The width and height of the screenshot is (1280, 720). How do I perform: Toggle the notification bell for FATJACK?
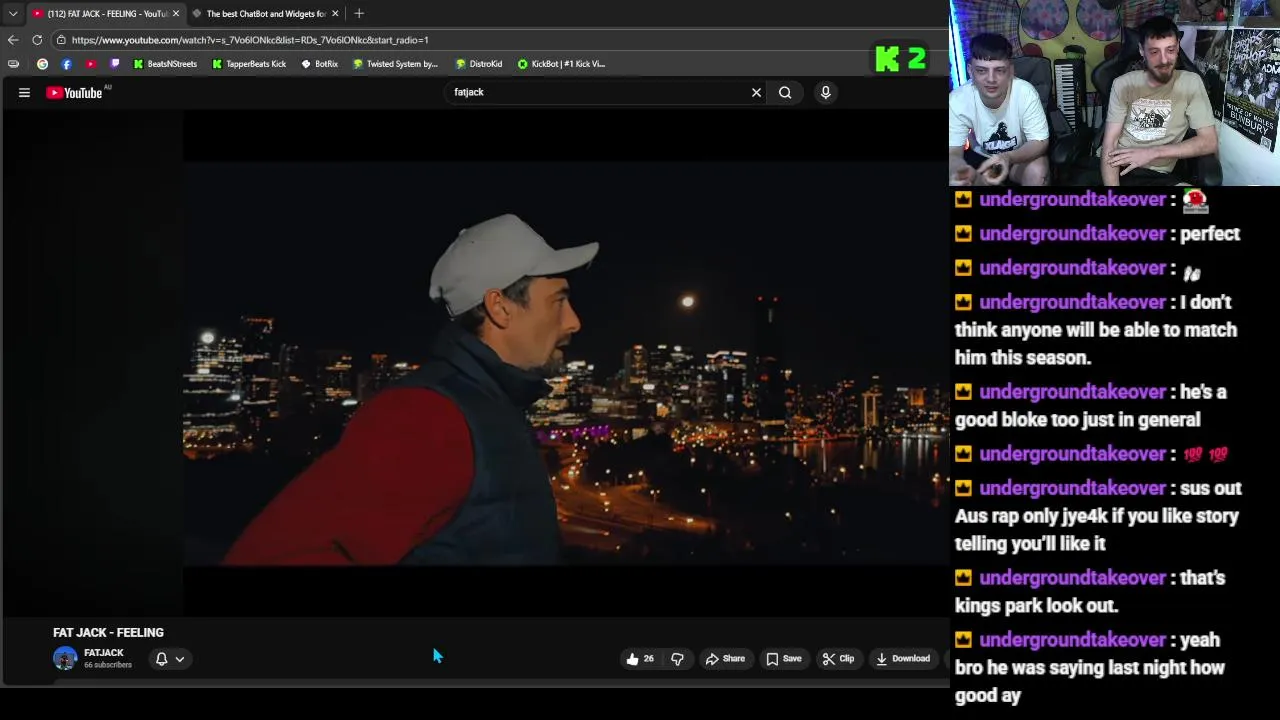161,659
